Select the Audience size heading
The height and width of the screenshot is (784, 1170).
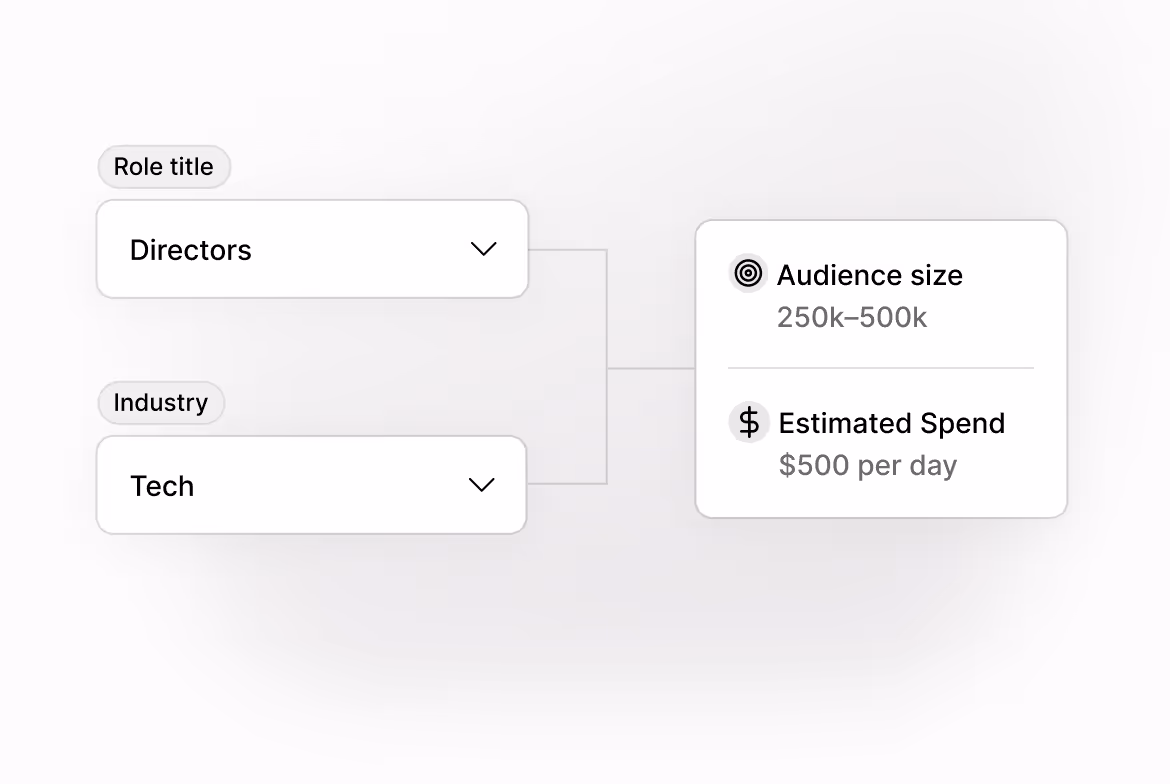869,275
